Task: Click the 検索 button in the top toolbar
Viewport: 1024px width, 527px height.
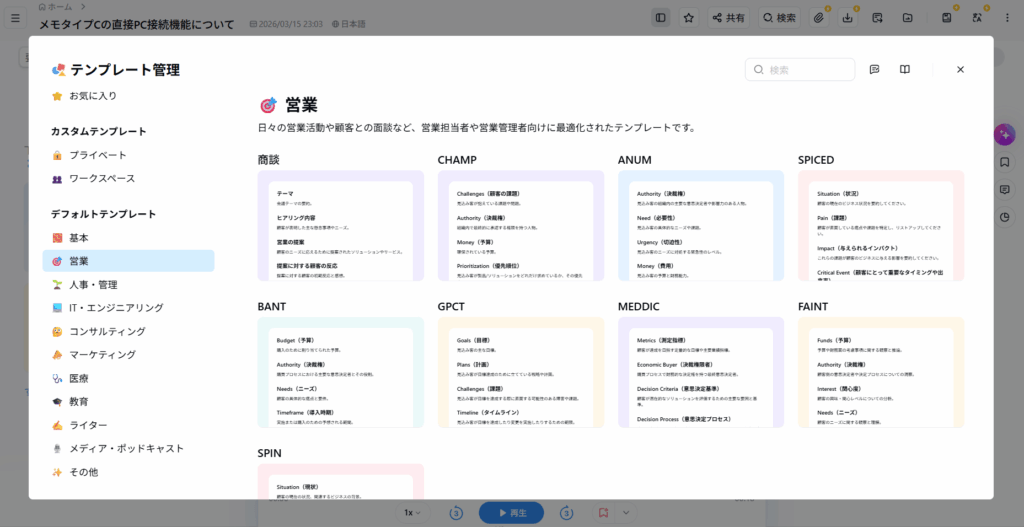Action: click(x=780, y=18)
